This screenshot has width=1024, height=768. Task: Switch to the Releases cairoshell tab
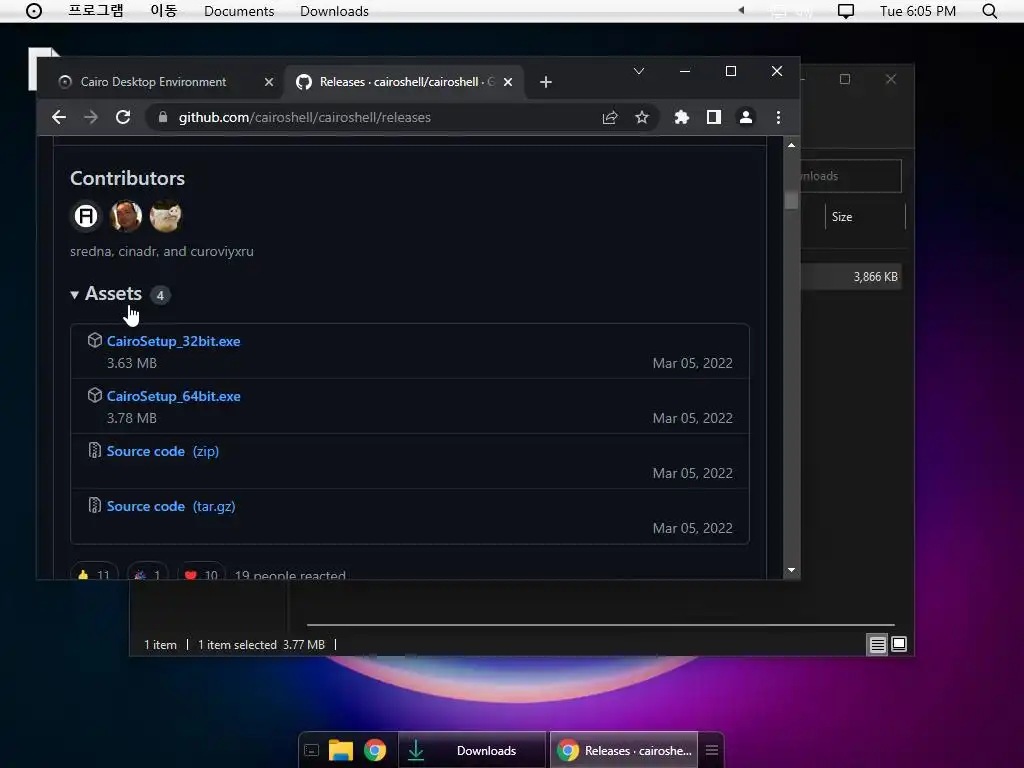[398, 82]
